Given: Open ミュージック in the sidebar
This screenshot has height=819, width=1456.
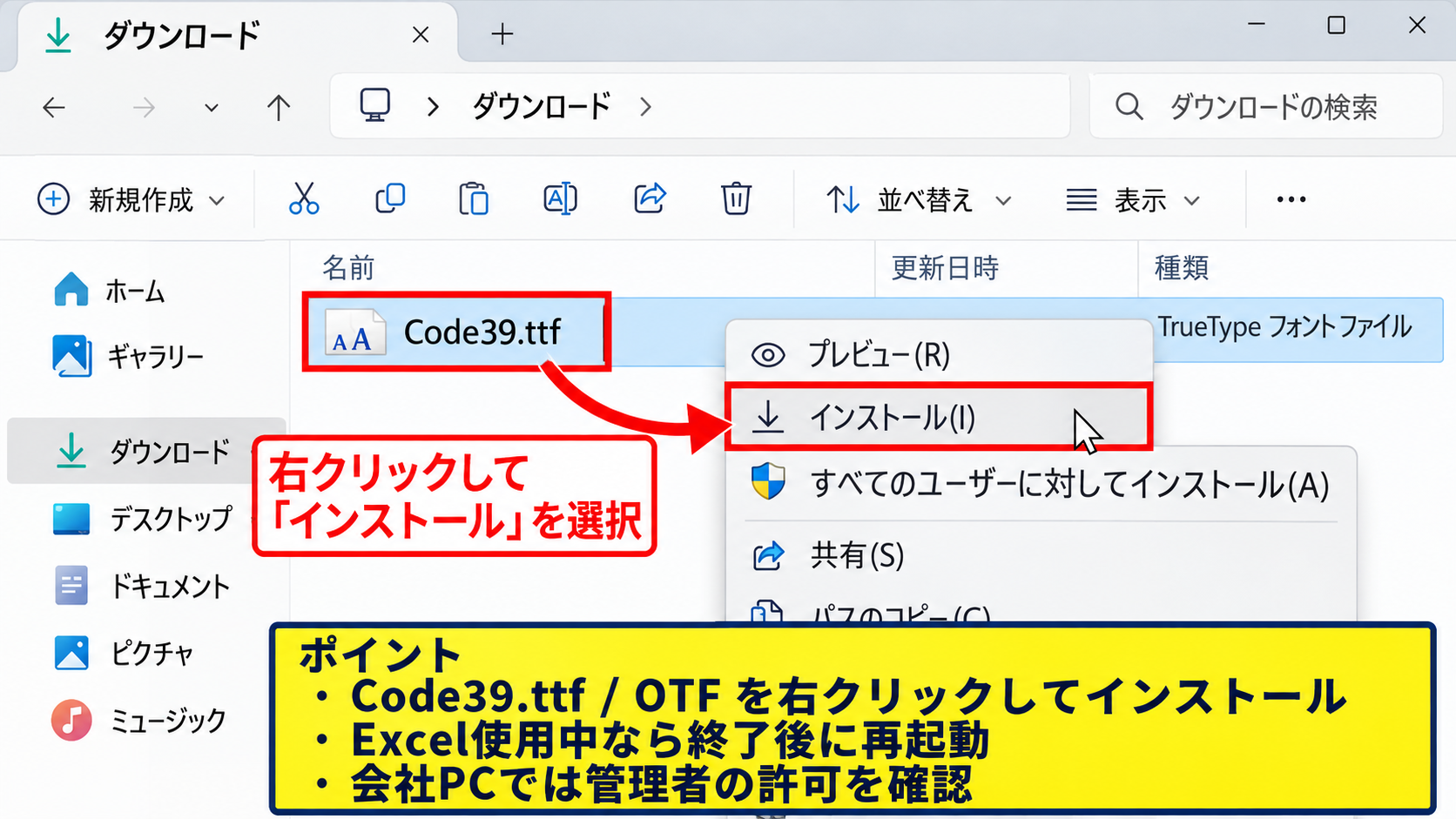Looking at the screenshot, I should coord(139,720).
